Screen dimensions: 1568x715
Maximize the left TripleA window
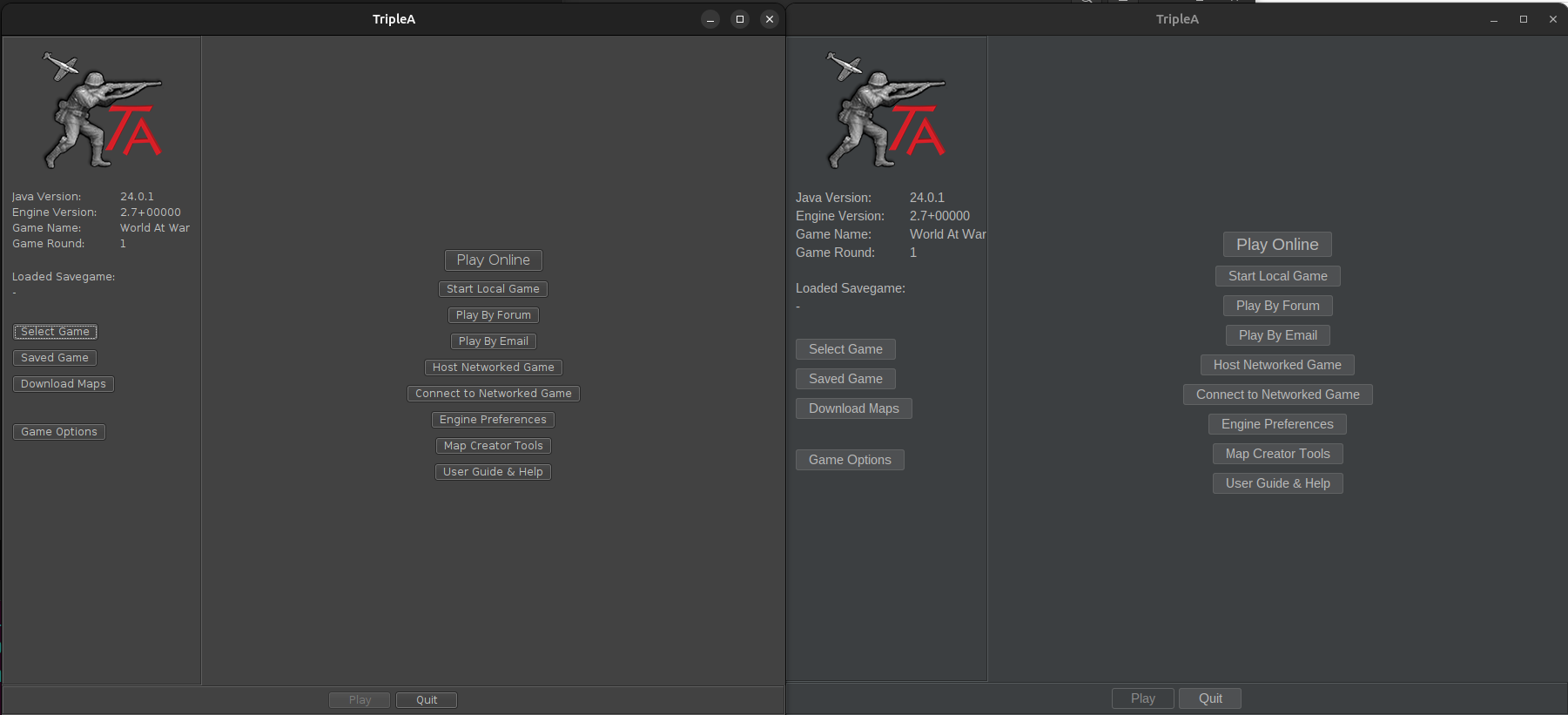[x=740, y=19]
